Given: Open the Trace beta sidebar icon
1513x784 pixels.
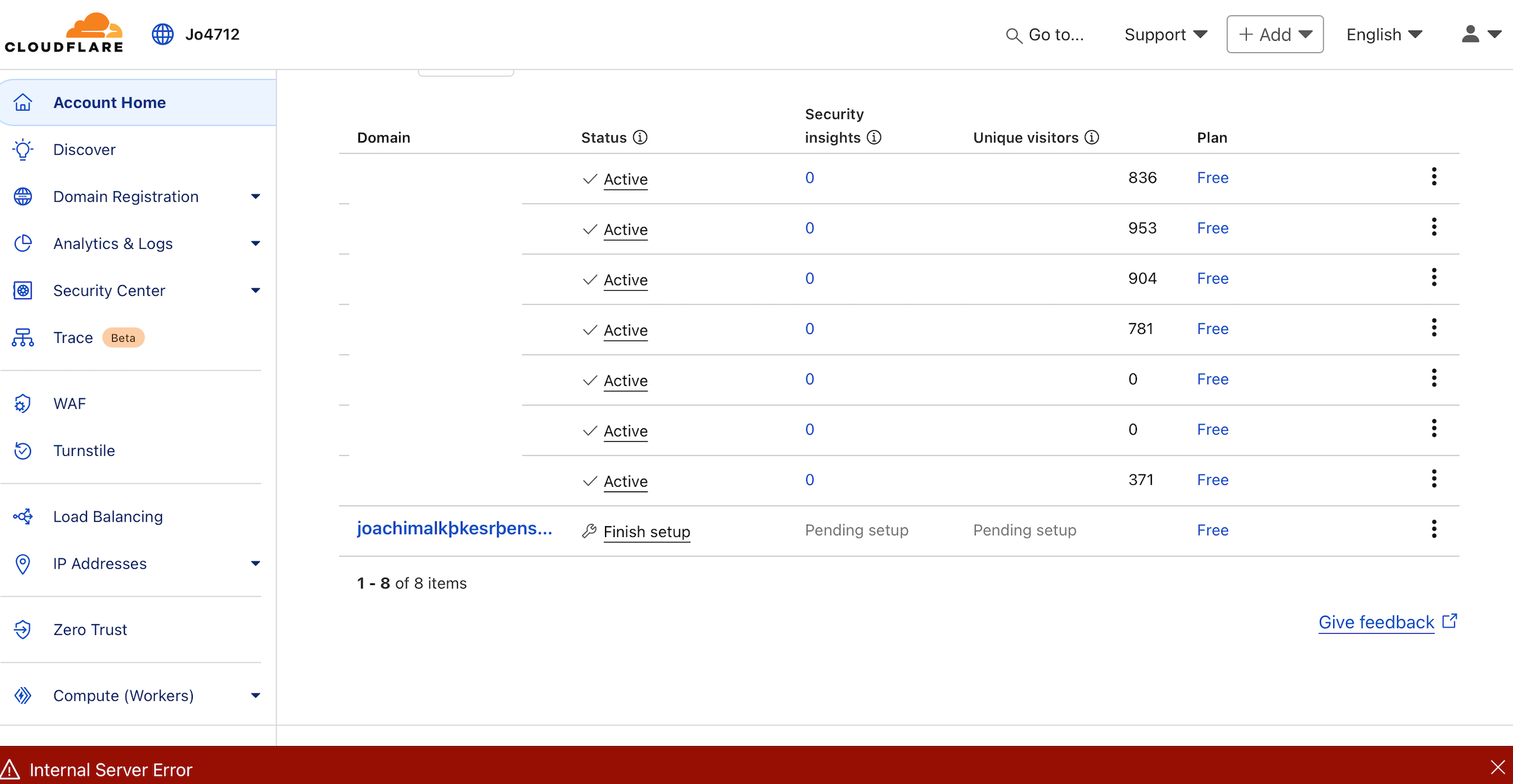Looking at the screenshot, I should (23, 338).
